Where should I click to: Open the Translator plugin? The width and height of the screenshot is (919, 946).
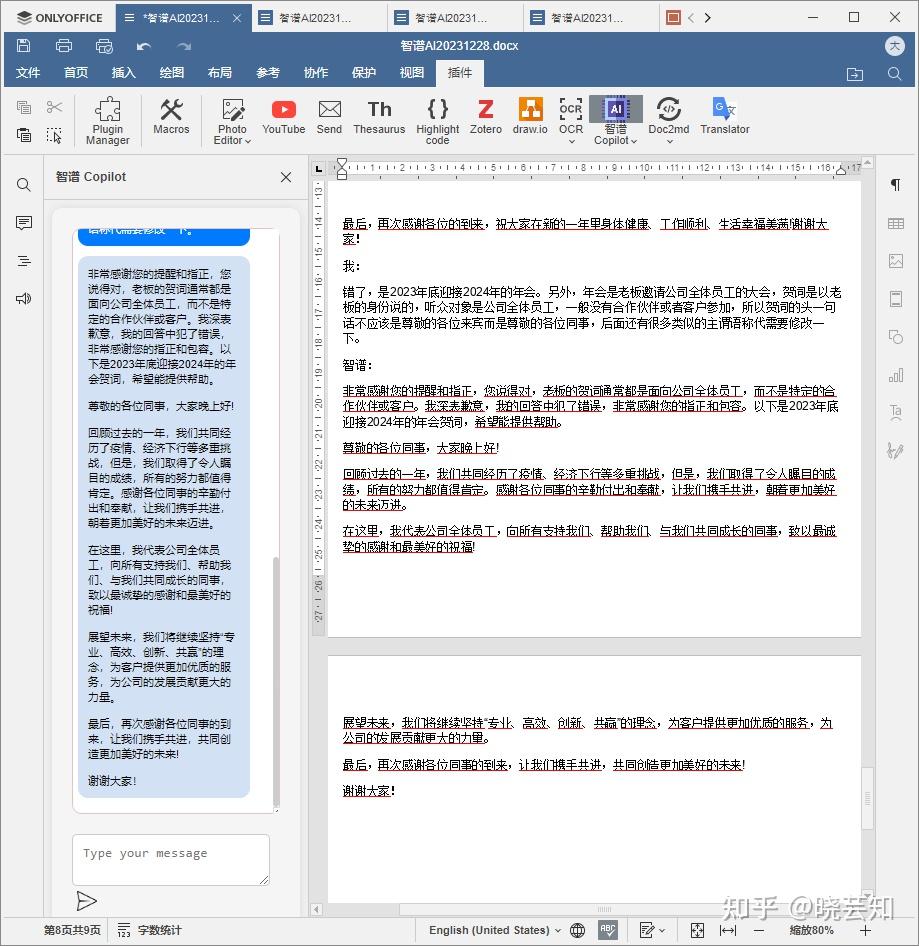(x=725, y=116)
